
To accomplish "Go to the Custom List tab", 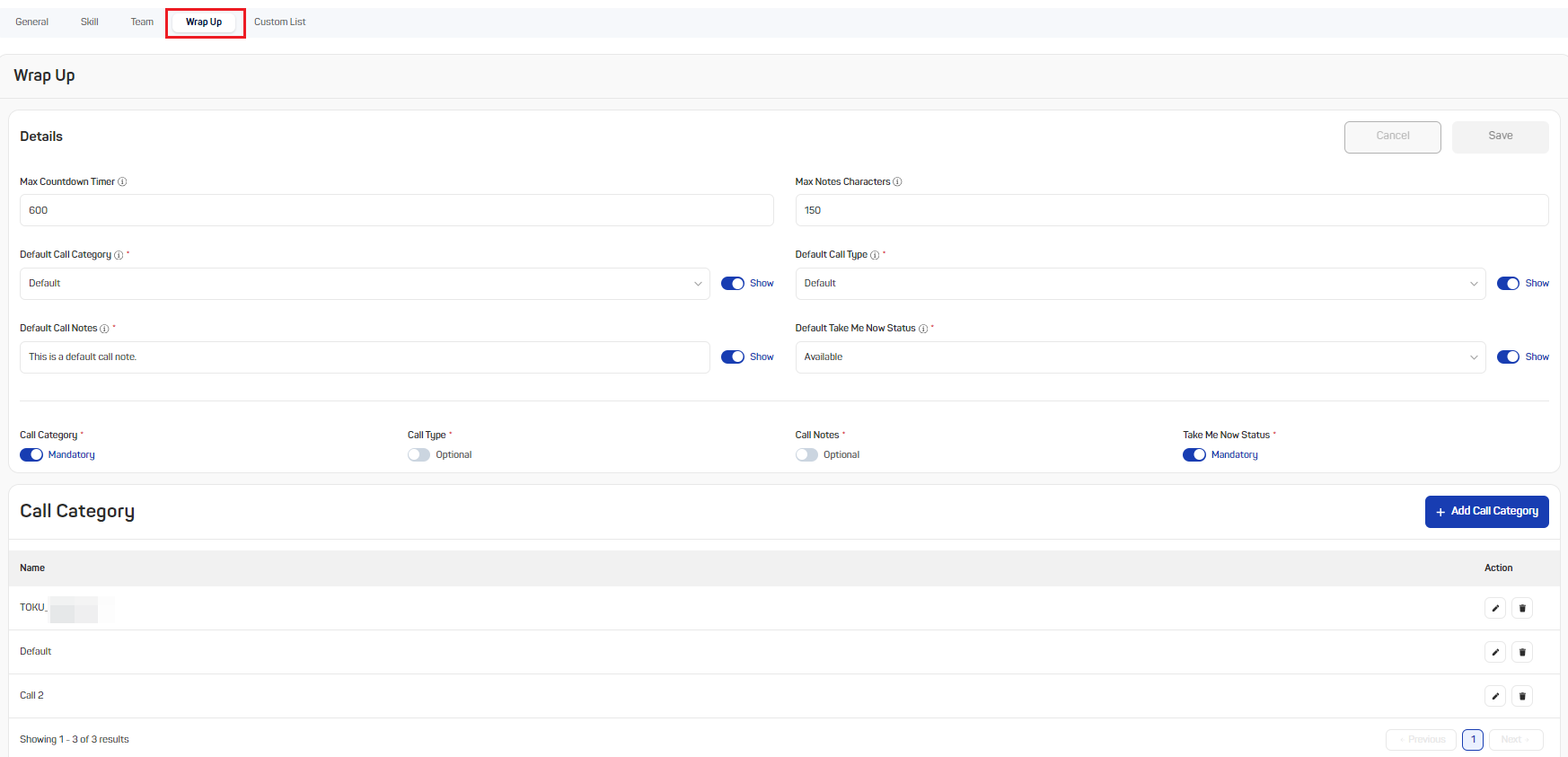I will [279, 22].
